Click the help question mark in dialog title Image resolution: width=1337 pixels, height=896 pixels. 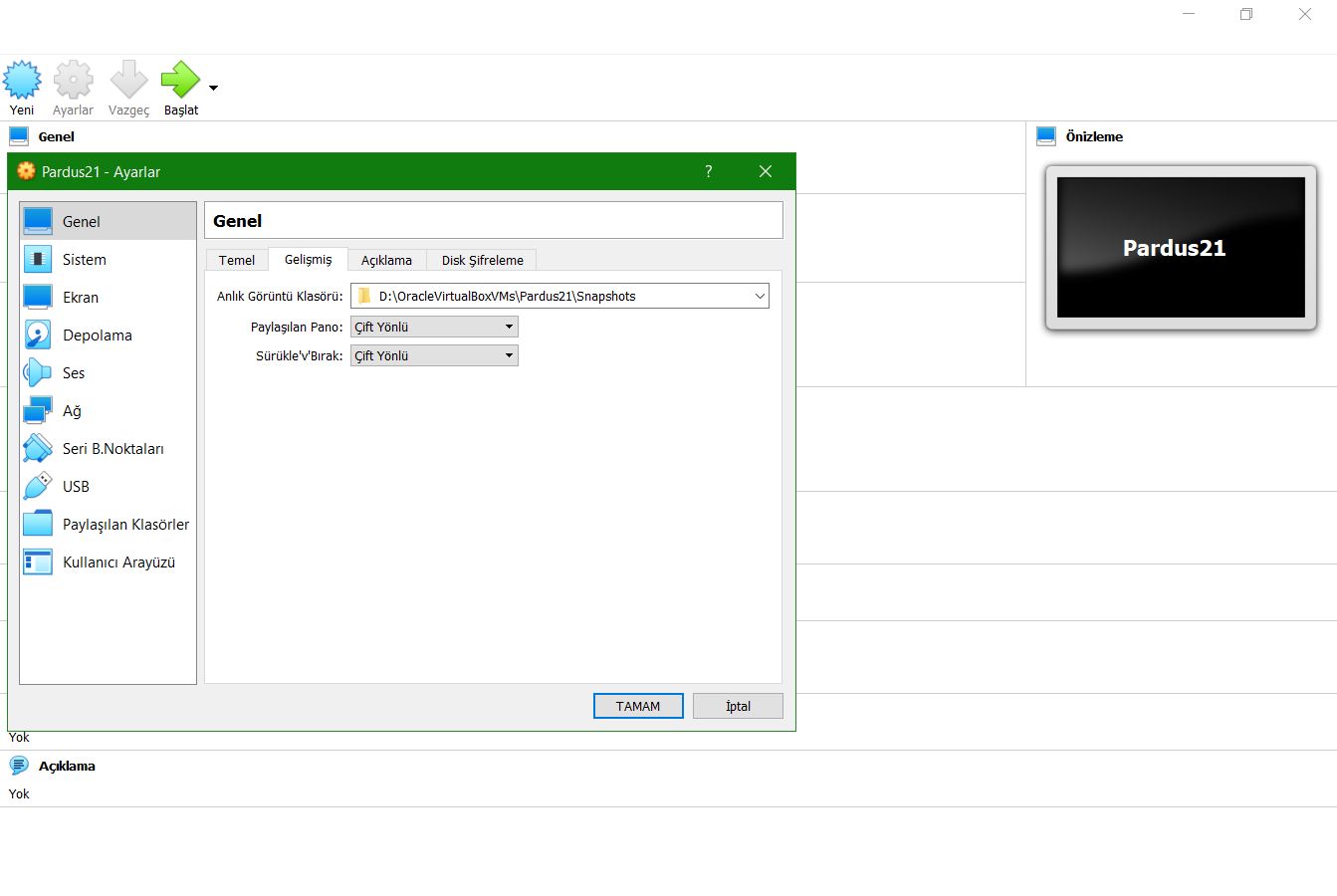(x=709, y=171)
